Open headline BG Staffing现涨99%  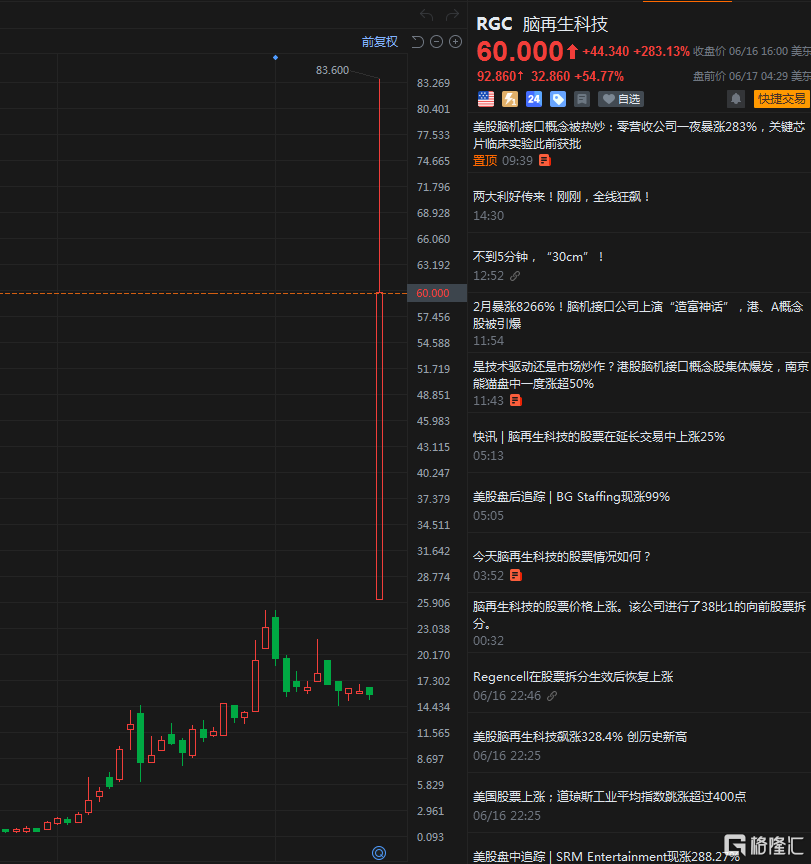click(571, 497)
